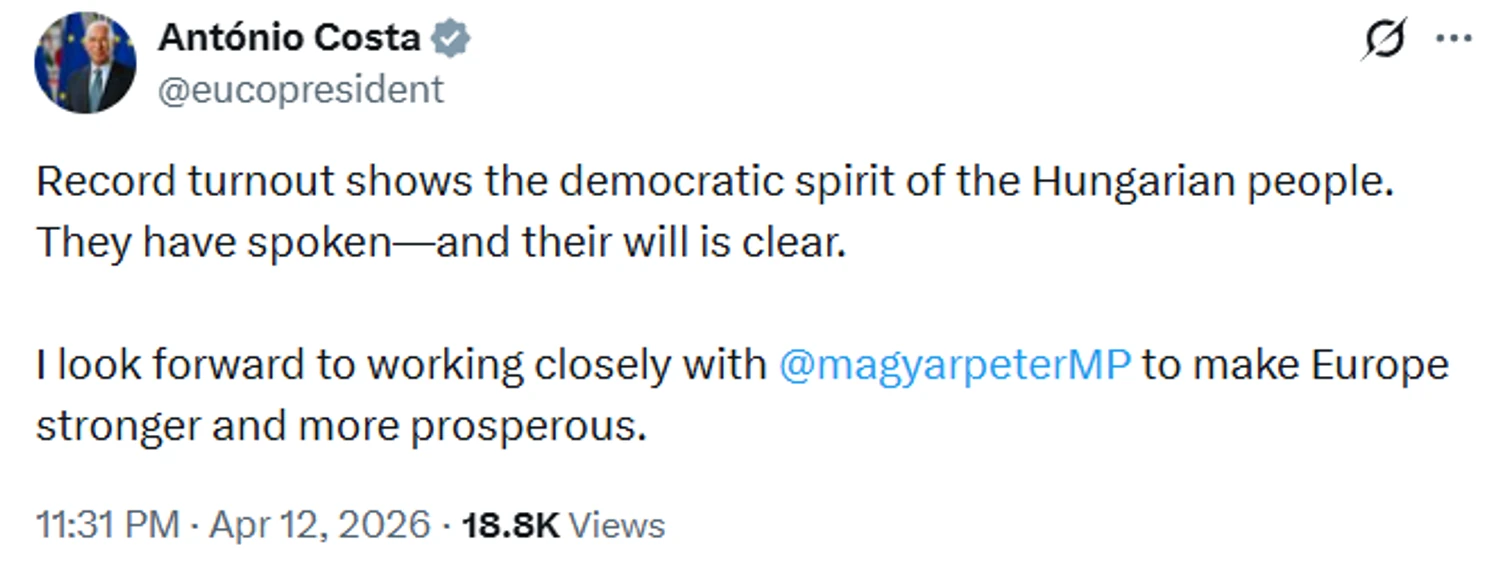
Task: Open the Grok slashed-circle icon
Action: pos(1385,39)
